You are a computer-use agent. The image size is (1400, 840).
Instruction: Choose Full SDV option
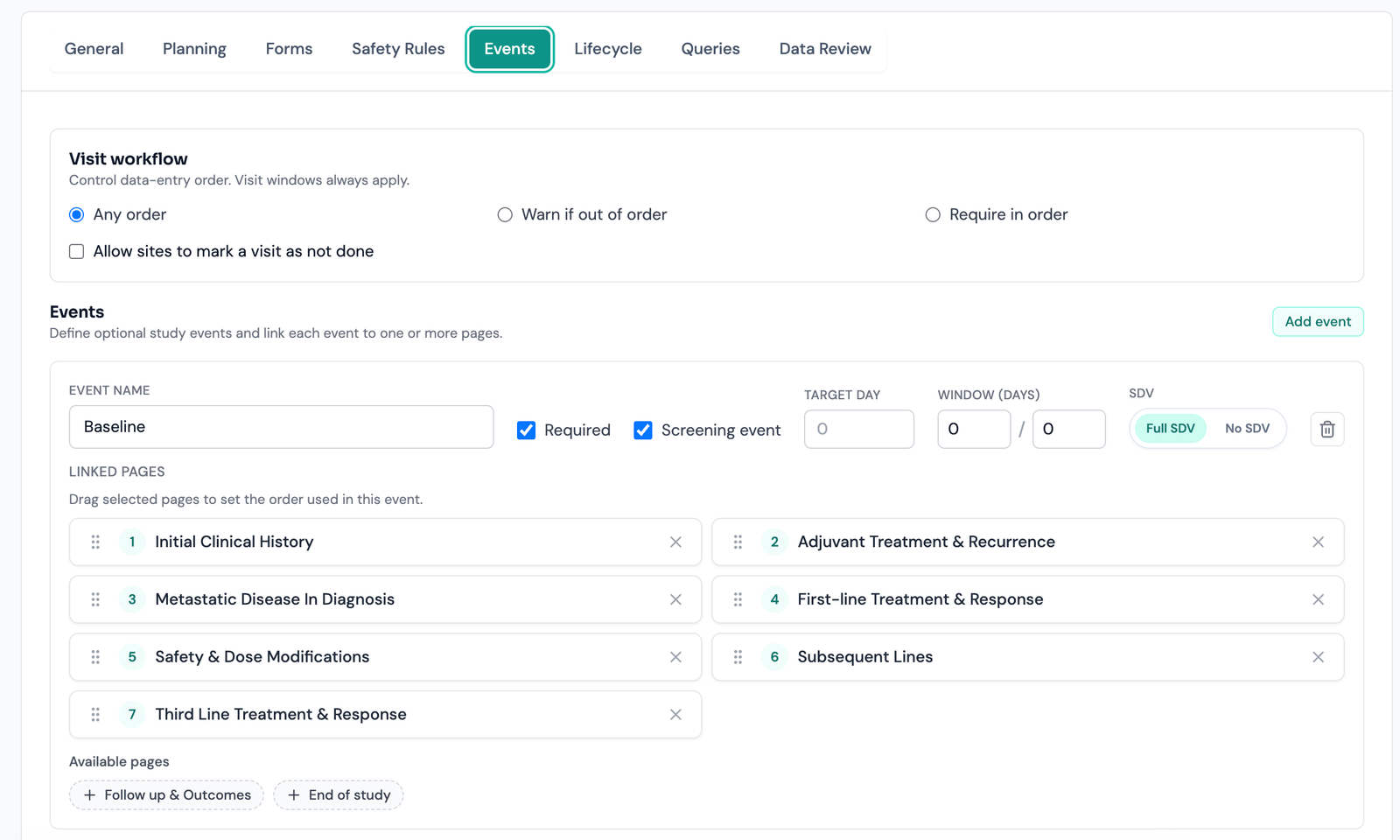pyautogui.click(x=1170, y=428)
